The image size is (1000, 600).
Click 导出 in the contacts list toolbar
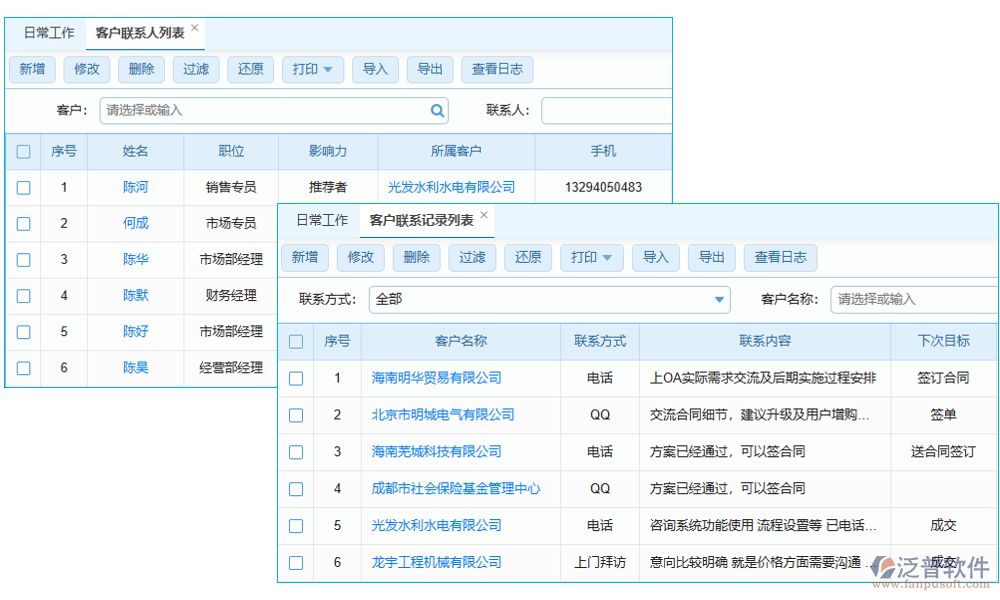[x=430, y=69]
